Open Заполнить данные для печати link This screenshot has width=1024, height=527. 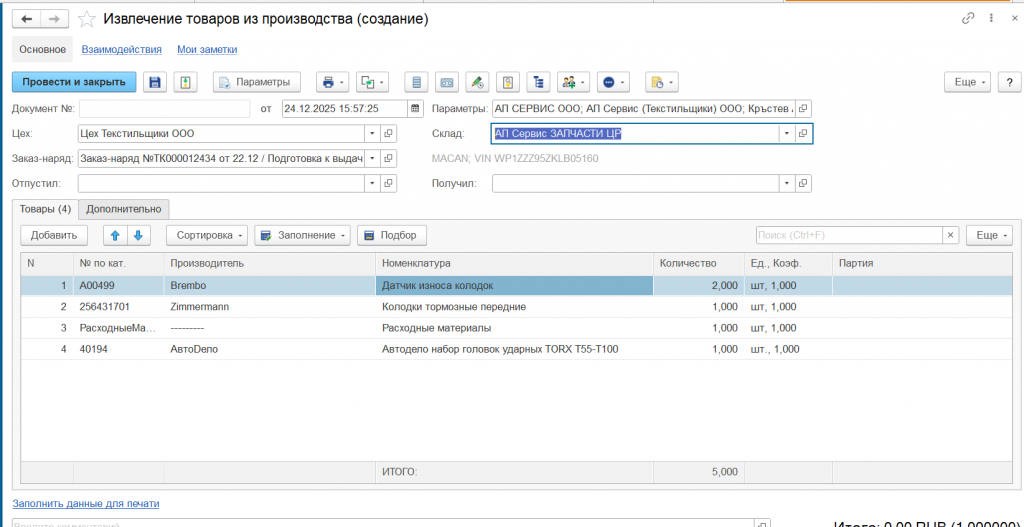click(86, 504)
